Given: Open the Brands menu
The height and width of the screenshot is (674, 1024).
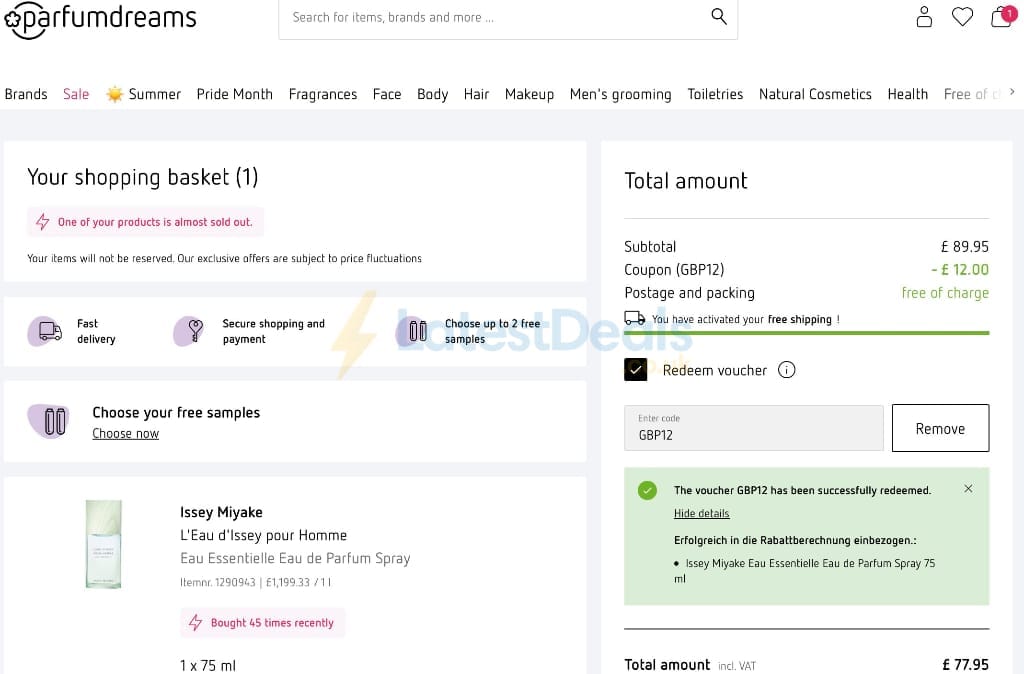Looking at the screenshot, I should 26,94.
